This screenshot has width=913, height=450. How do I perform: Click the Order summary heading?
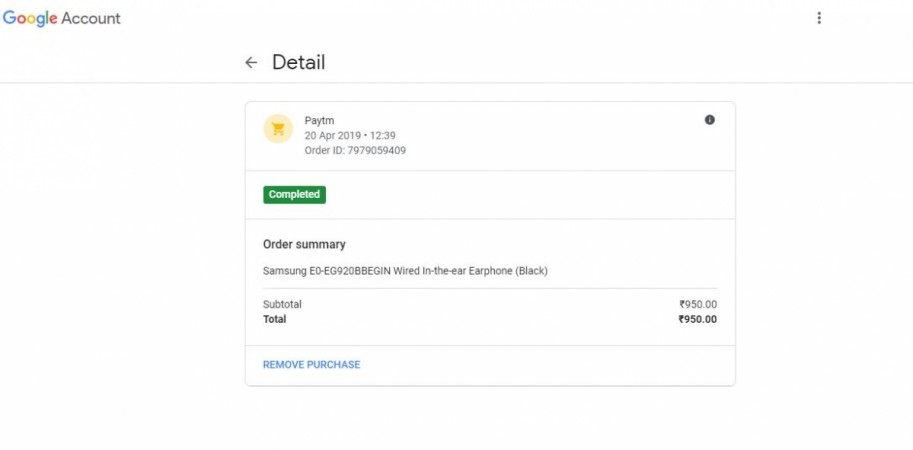(304, 245)
